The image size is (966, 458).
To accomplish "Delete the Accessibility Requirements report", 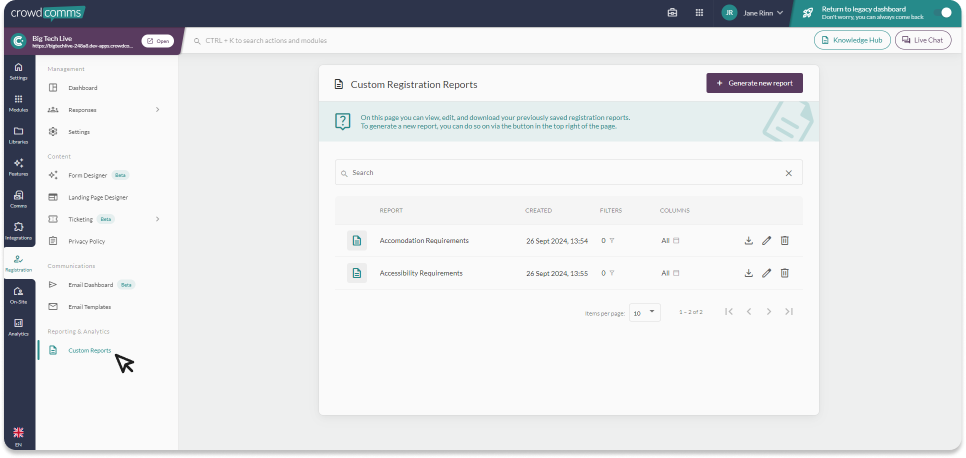I will point(785,273).
